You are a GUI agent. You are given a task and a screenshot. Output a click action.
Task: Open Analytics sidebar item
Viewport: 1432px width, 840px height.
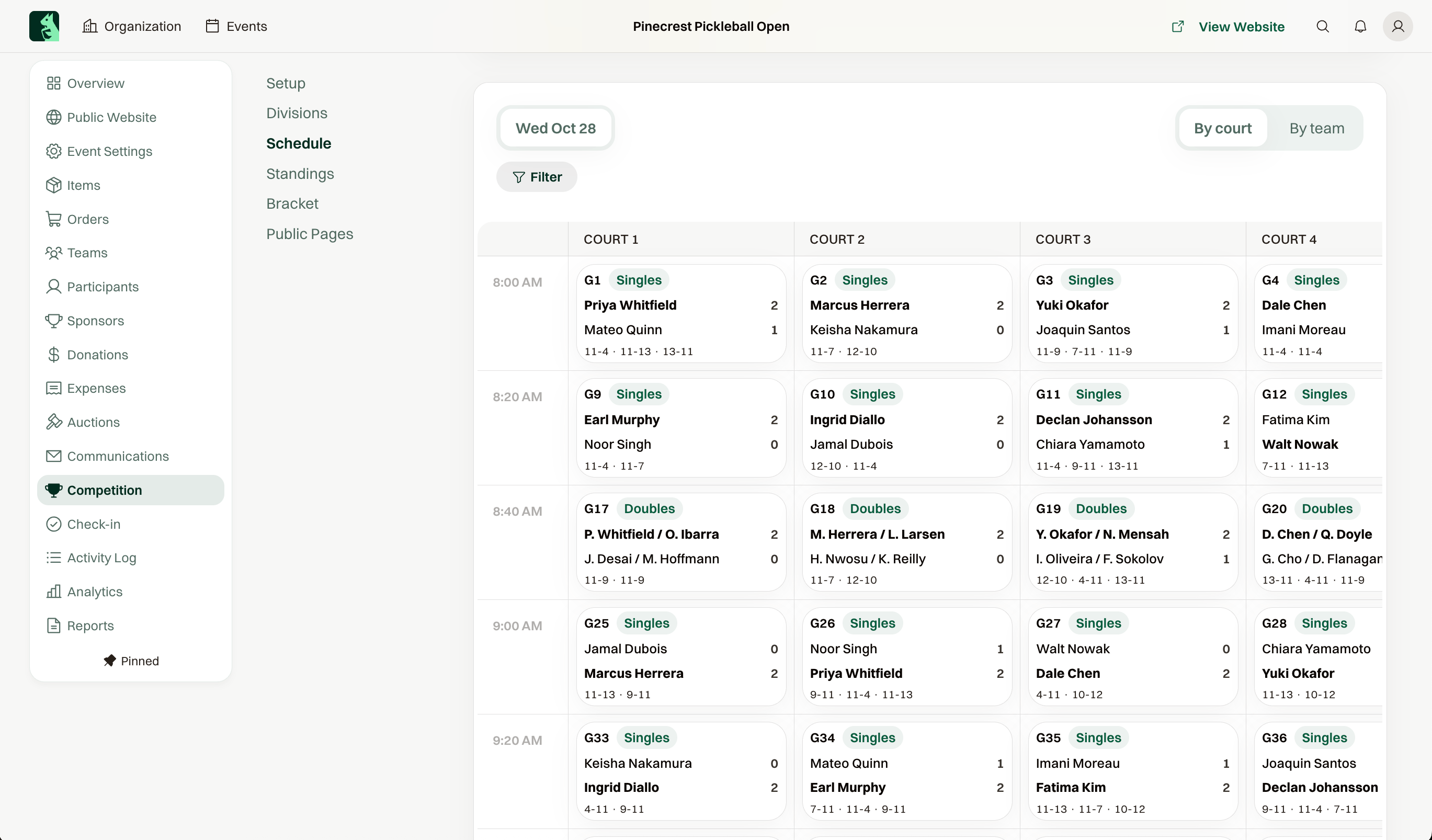pyautogui.click(x=130, y=592)
